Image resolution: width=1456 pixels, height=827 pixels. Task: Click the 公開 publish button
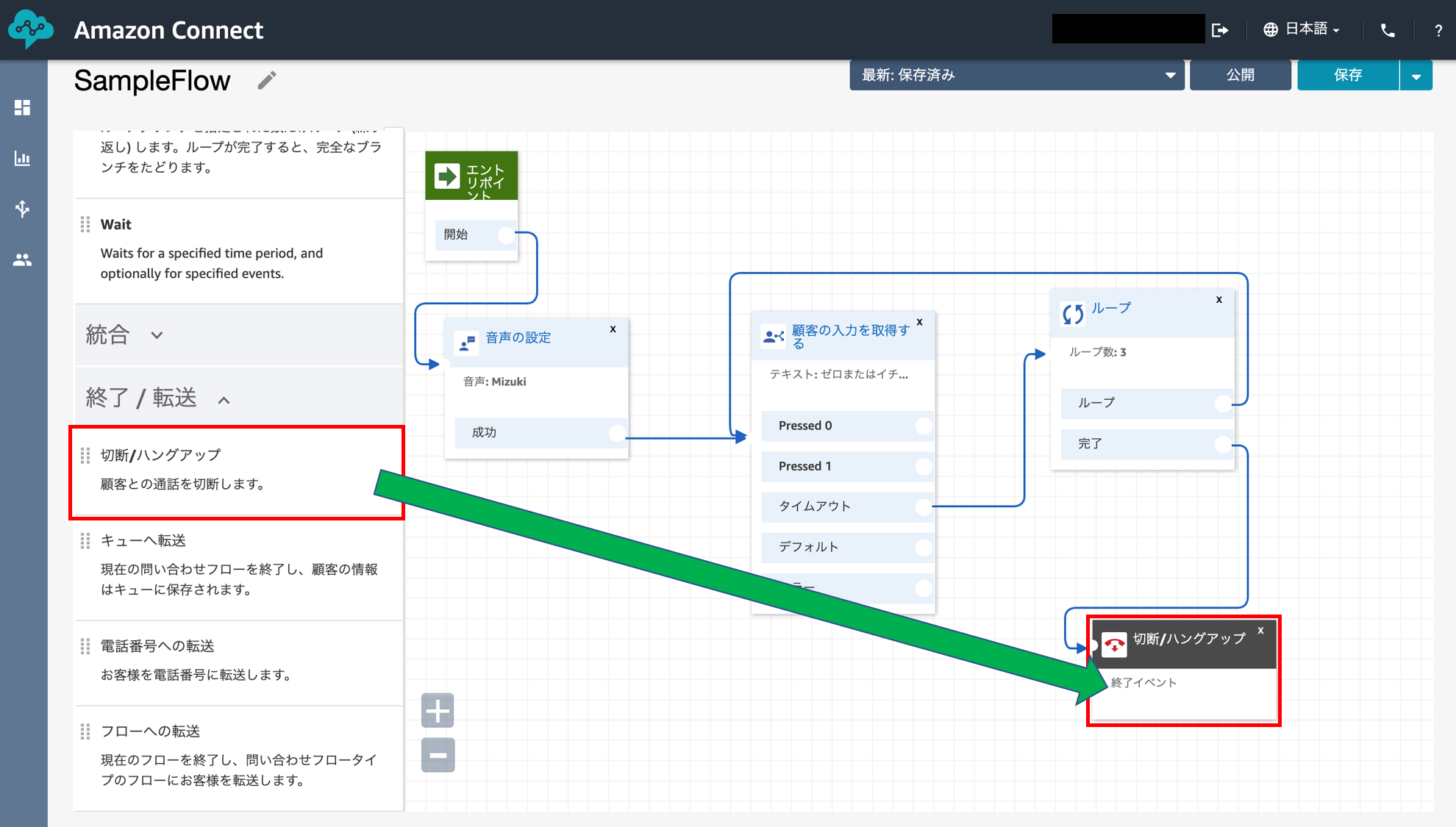pos(1240,75)
